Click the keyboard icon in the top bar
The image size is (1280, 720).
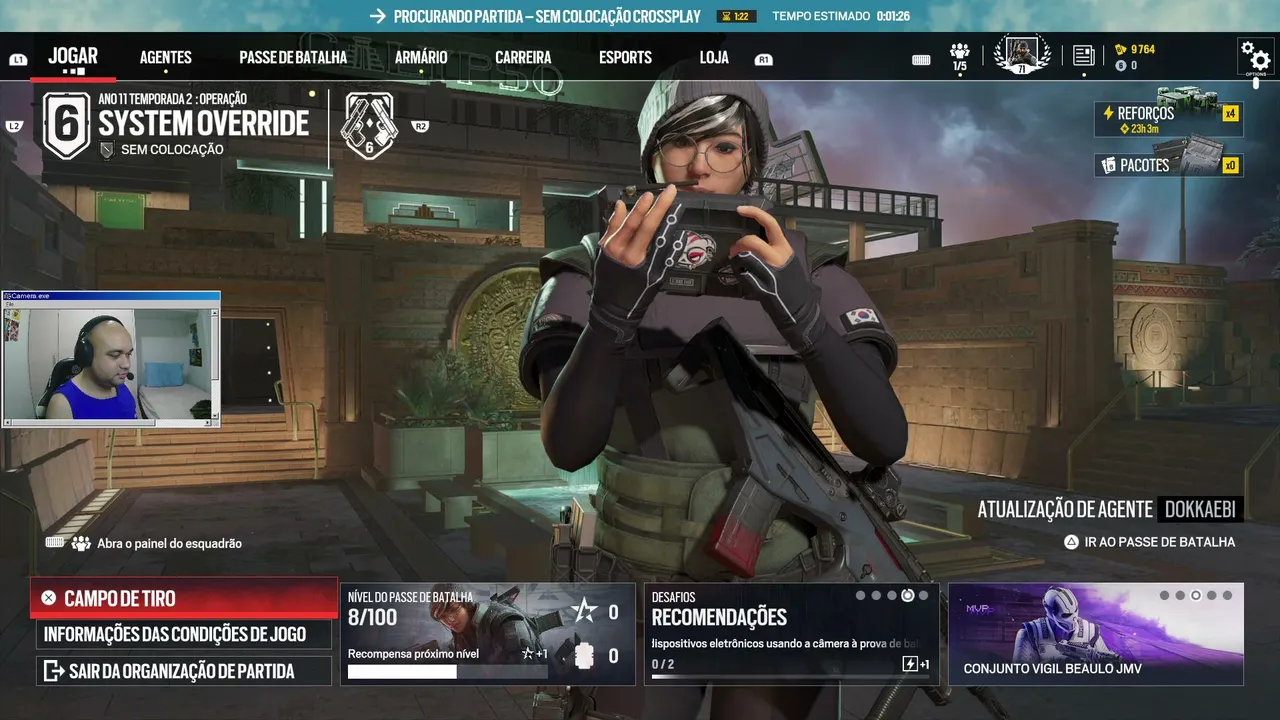921,59
